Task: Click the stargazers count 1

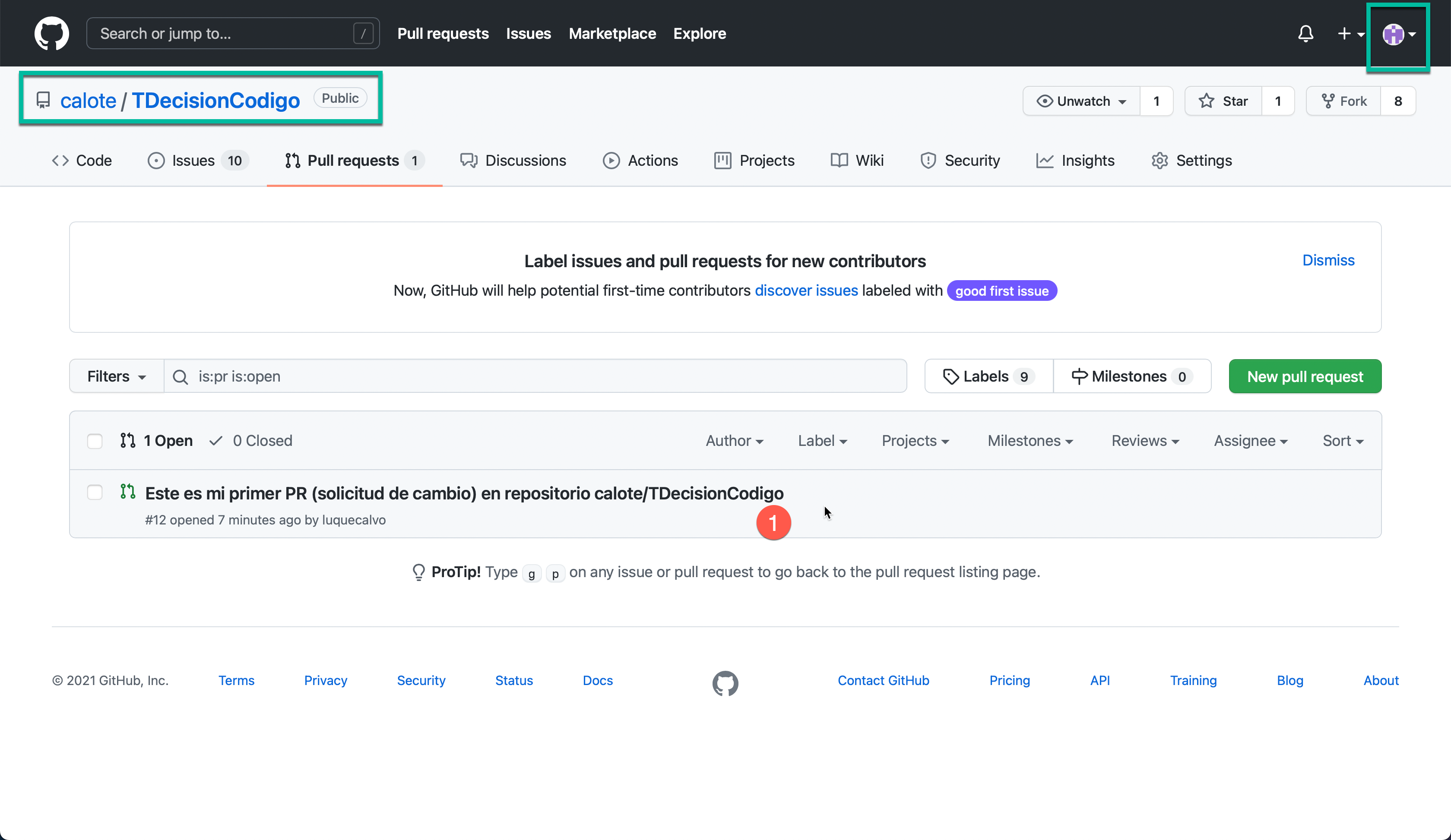Action: point(1278,101)
